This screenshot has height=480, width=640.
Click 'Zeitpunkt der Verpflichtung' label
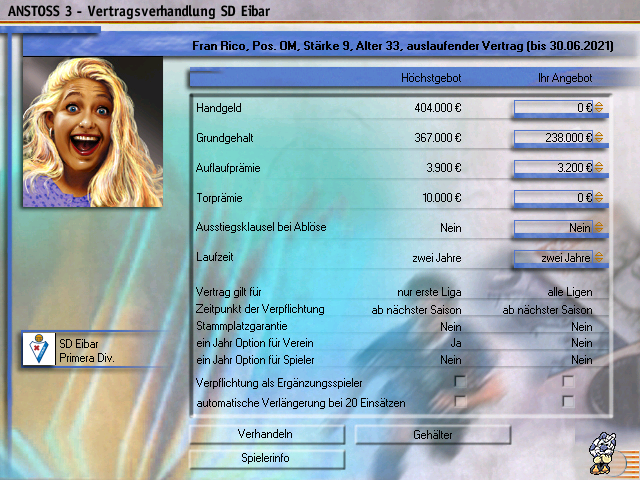pyautogui.click(x=260, y=309)
